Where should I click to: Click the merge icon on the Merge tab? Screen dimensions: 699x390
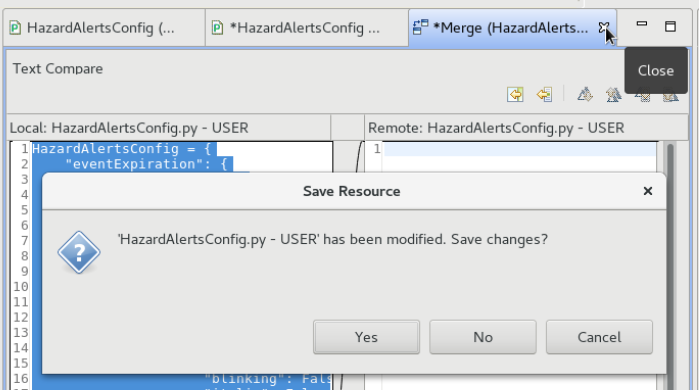point(420,27)
